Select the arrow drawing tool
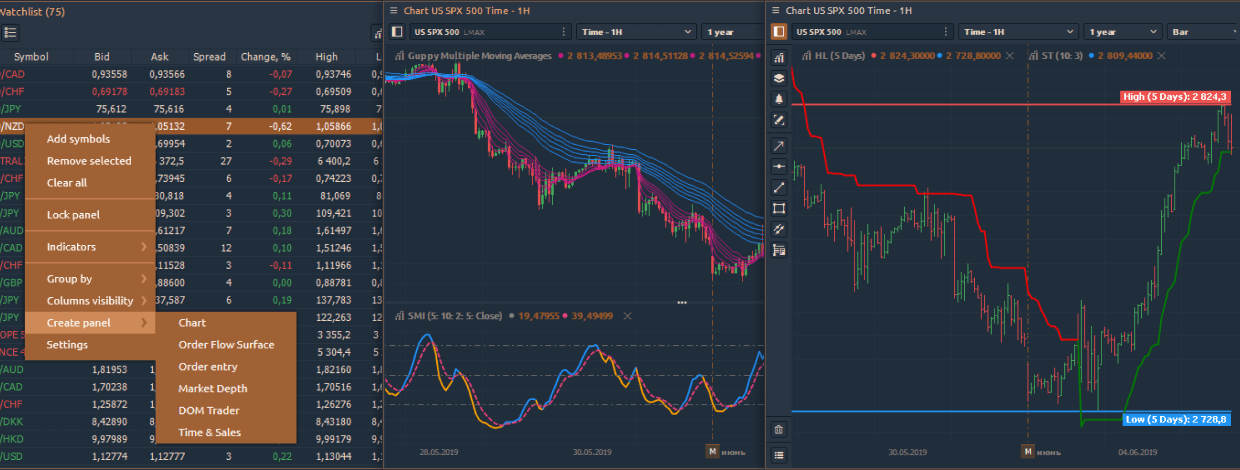1240x470 pixels. pos(779,146)
